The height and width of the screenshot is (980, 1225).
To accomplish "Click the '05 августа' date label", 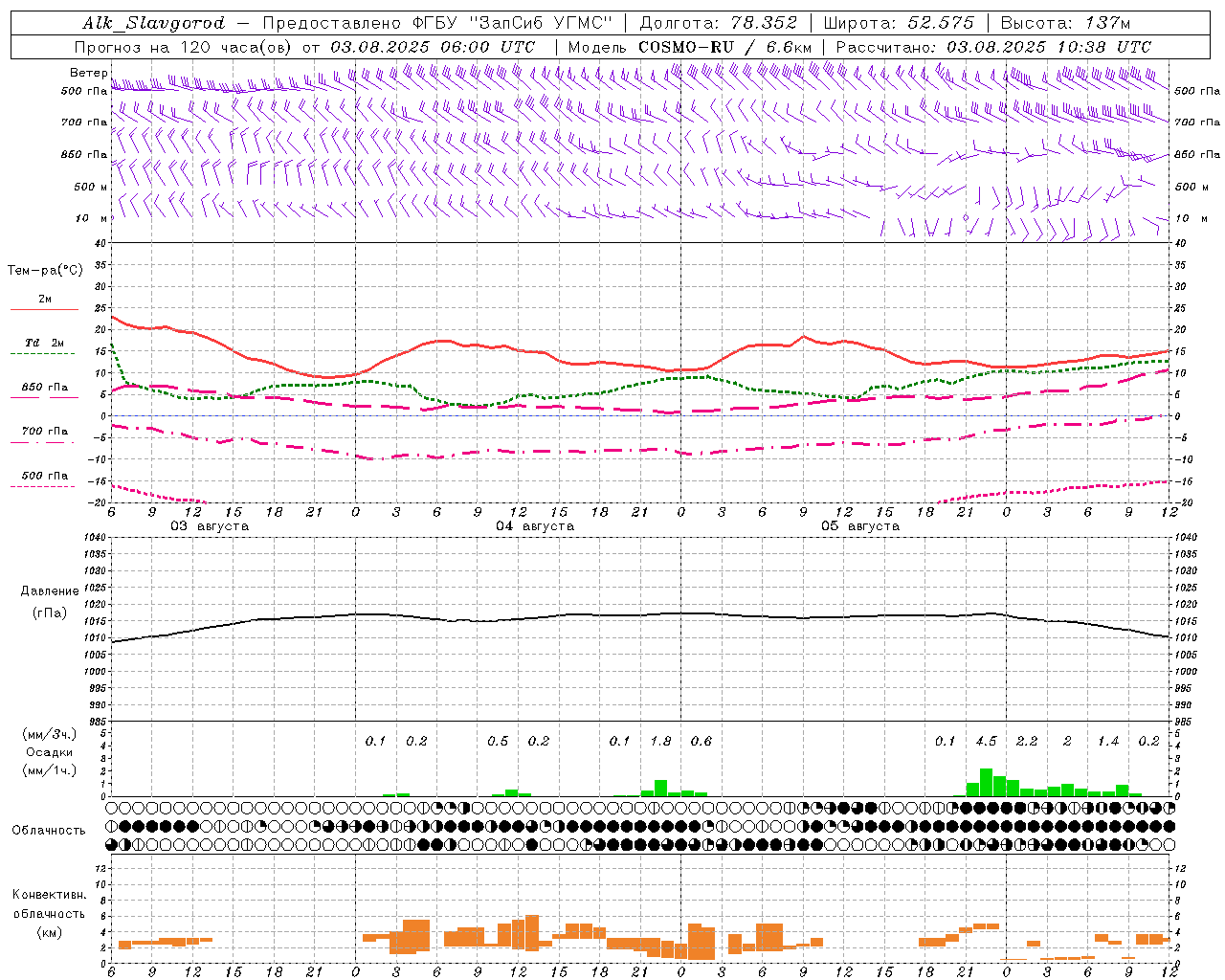I will pyautogui.click(x=860, y=526).
